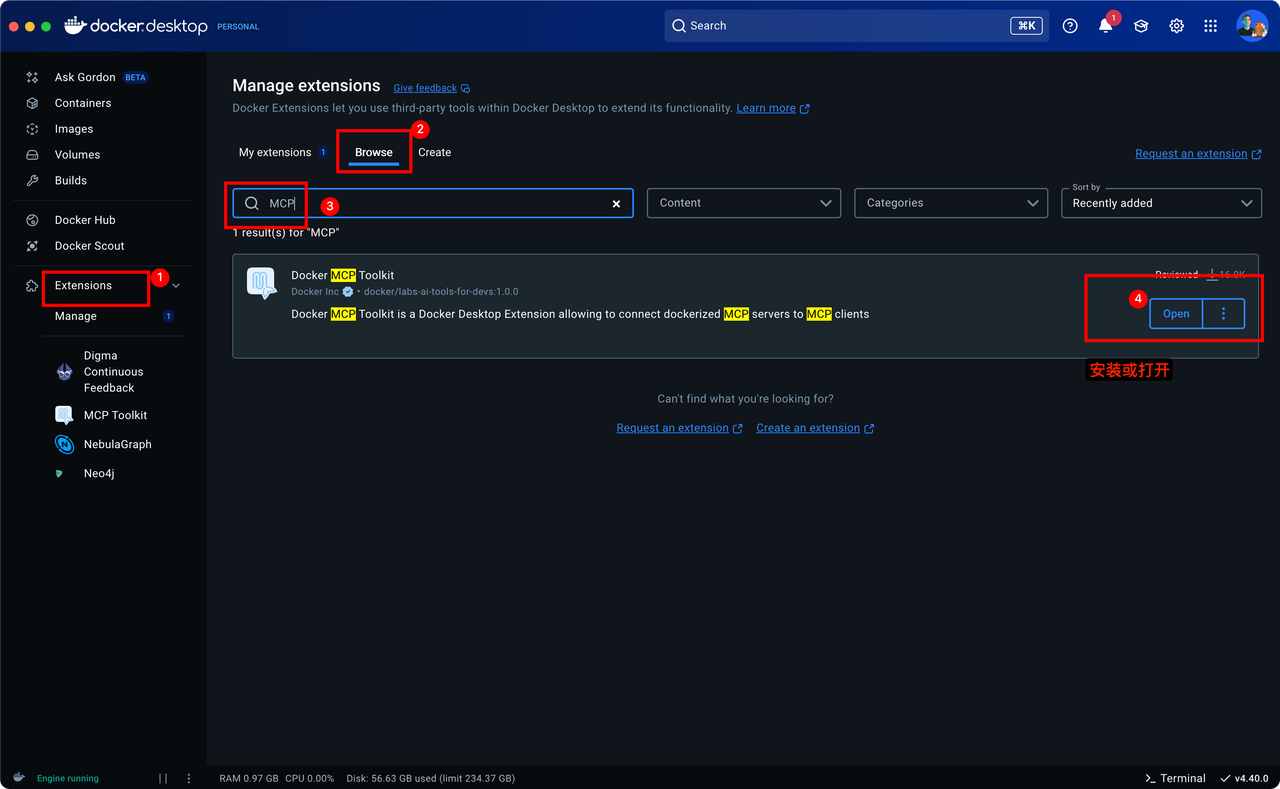The width and height of the screenshot is (1280, 789).
Task: Open user profile avatar
Action: [1252, 26]
